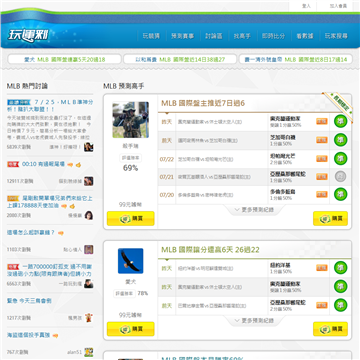Open the 7/25 MLB analysis discussion post
The width and height of the screenshot is (360, 360).
(50, 105)
